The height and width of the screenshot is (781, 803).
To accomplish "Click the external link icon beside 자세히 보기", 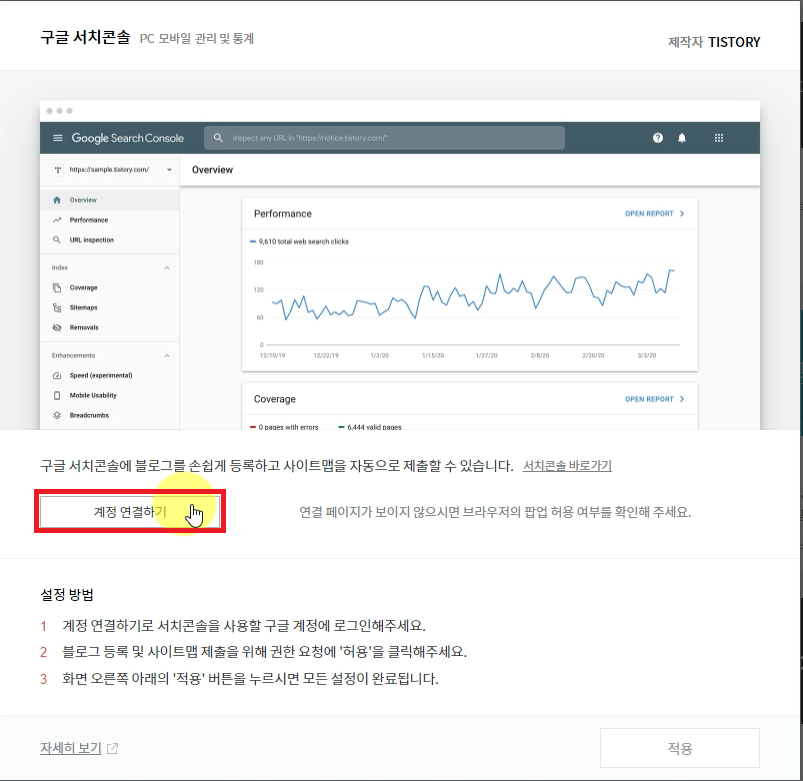I will 113,749.
